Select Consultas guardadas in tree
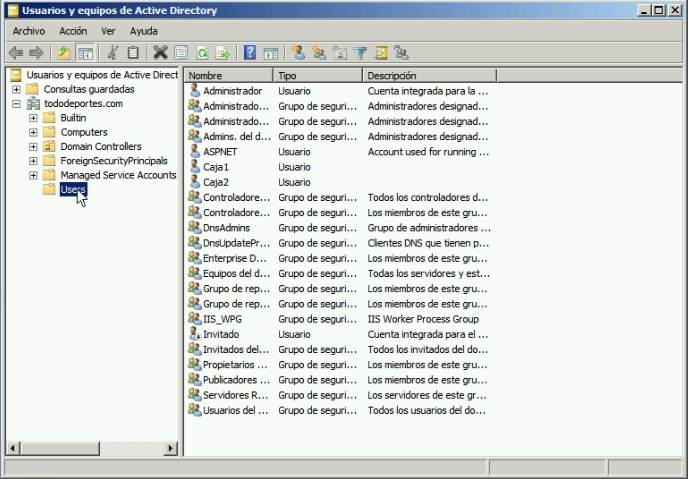 tap(89, 89)
